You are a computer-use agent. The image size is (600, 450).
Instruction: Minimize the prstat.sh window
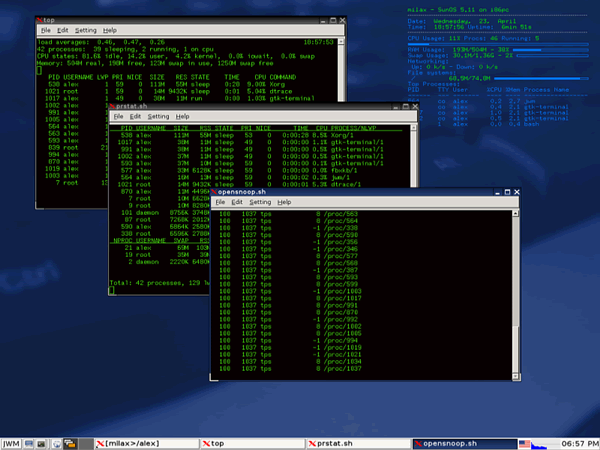[x=396, y=106]
